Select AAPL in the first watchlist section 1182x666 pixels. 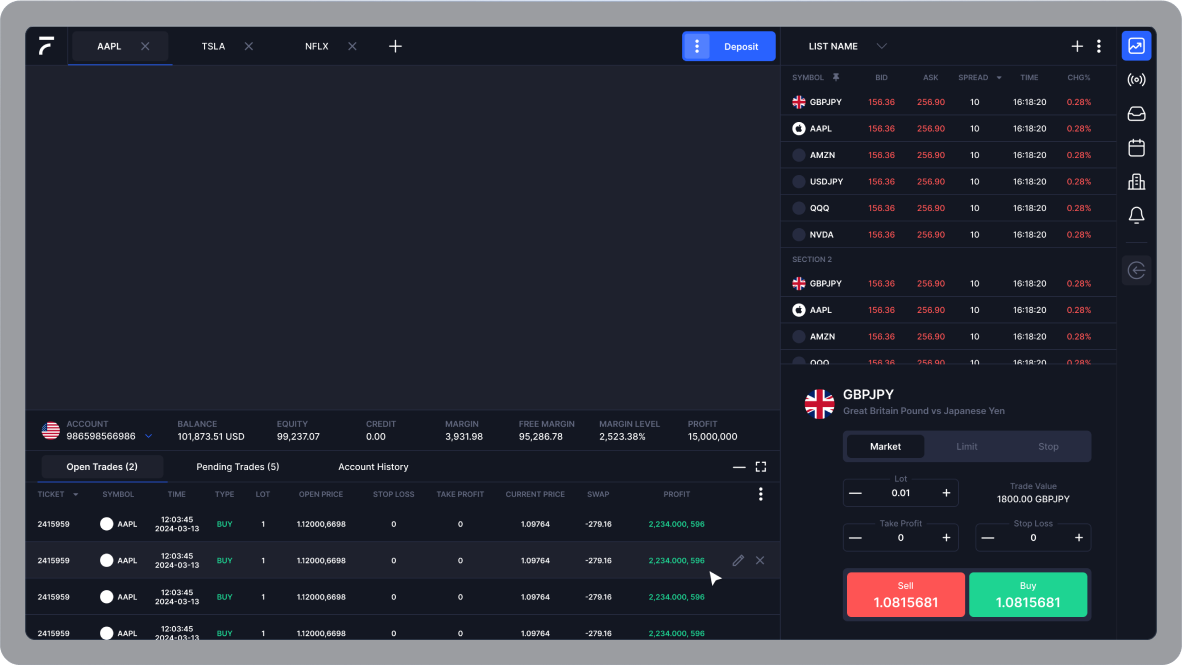[948, 128]
